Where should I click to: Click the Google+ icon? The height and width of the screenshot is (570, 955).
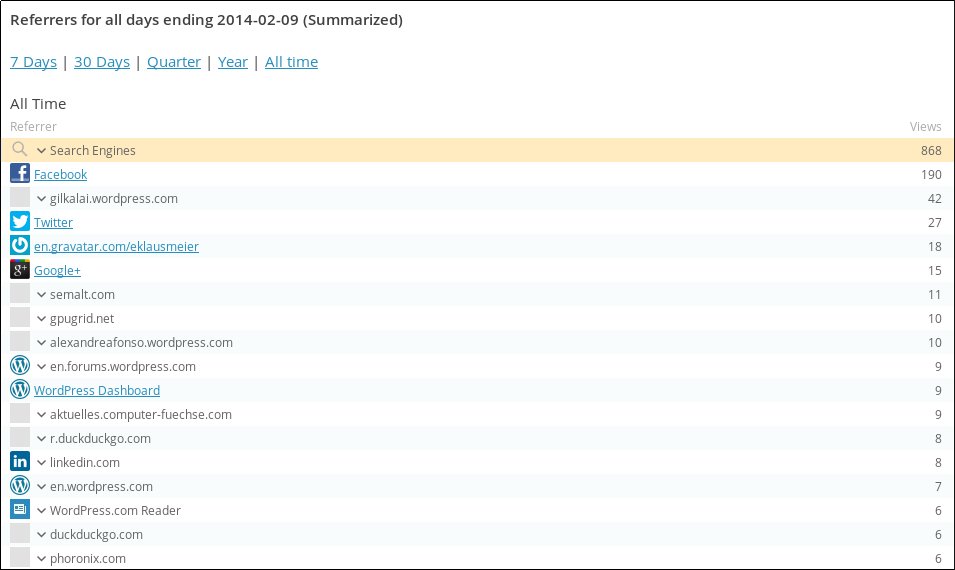(20, 270)
